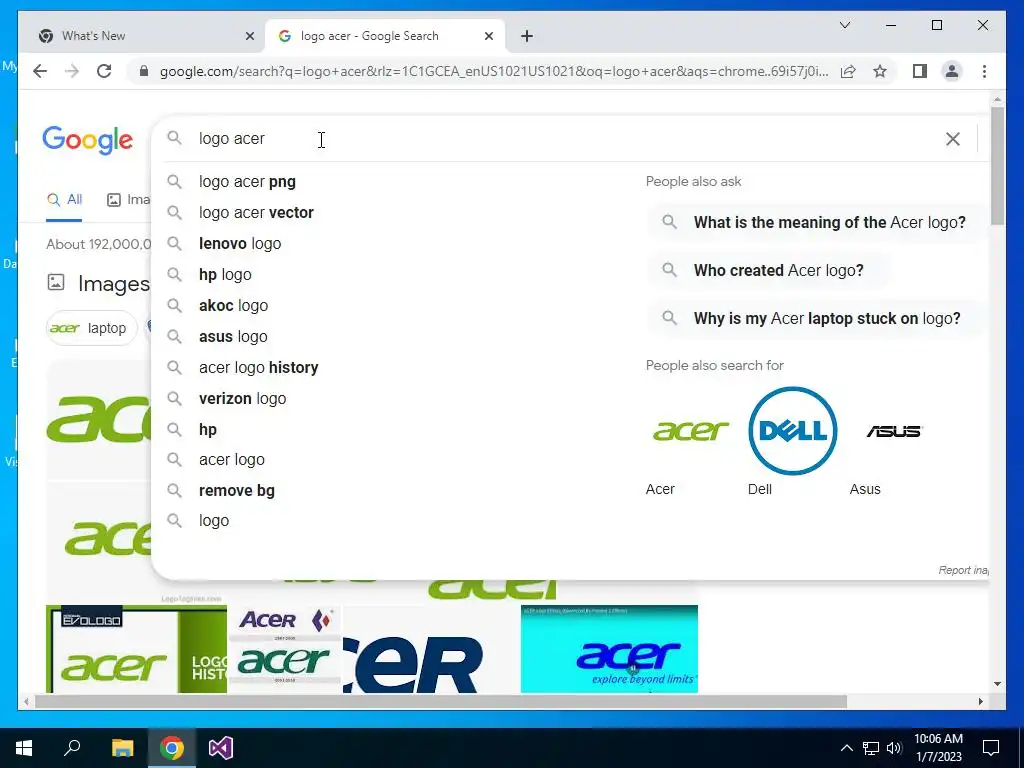Close the What's New tab

[249, 36]
